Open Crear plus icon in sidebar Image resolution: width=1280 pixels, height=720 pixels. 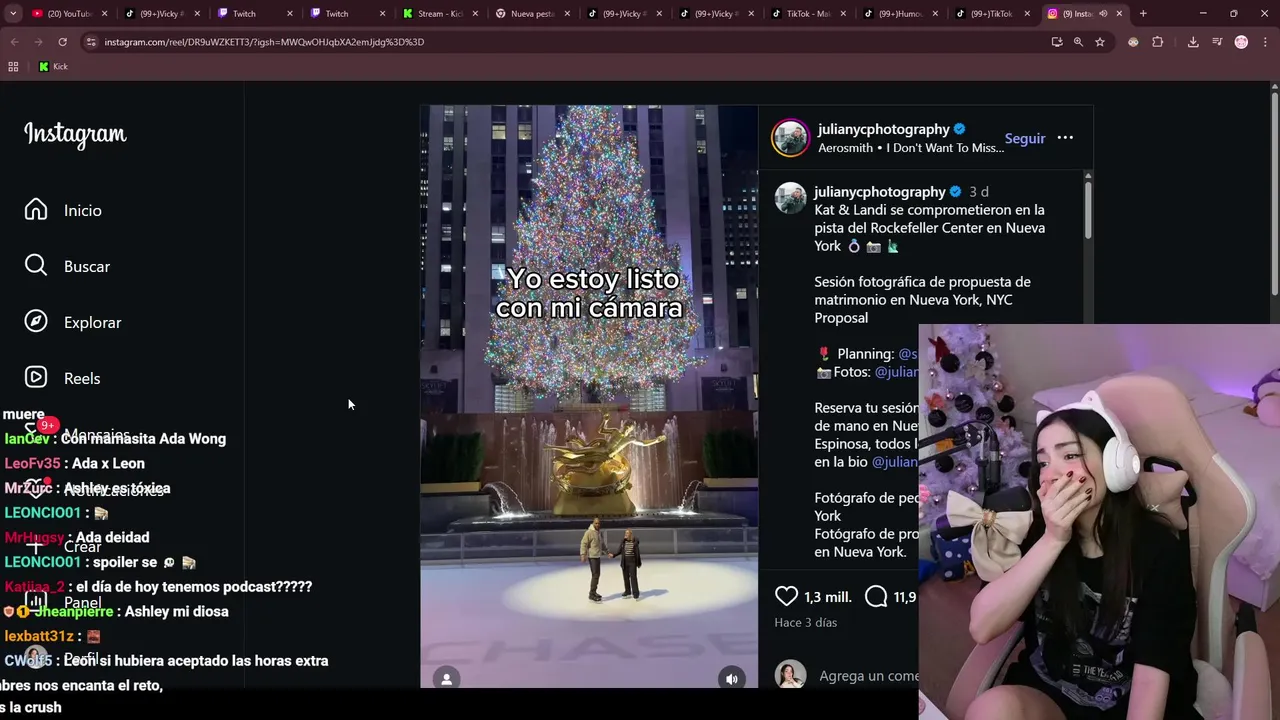coord(36,546)
